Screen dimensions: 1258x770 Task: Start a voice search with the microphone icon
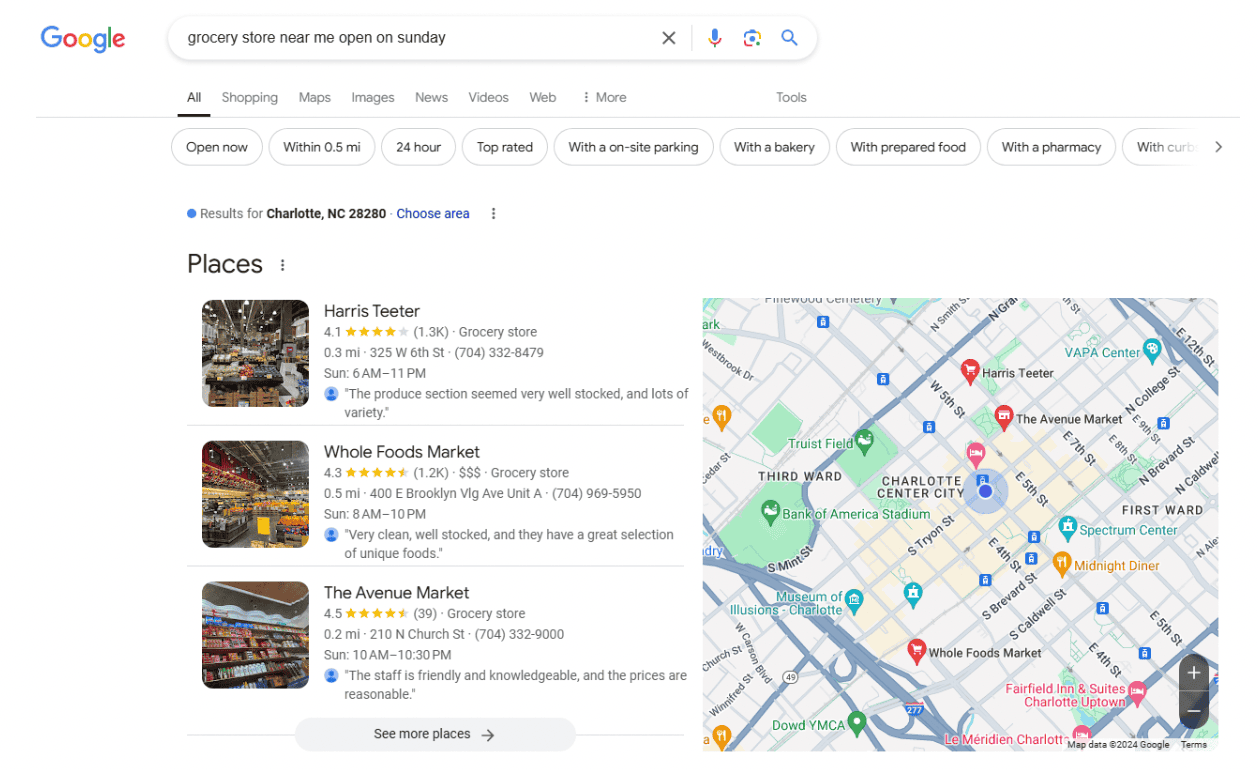(x=714, y=37)
